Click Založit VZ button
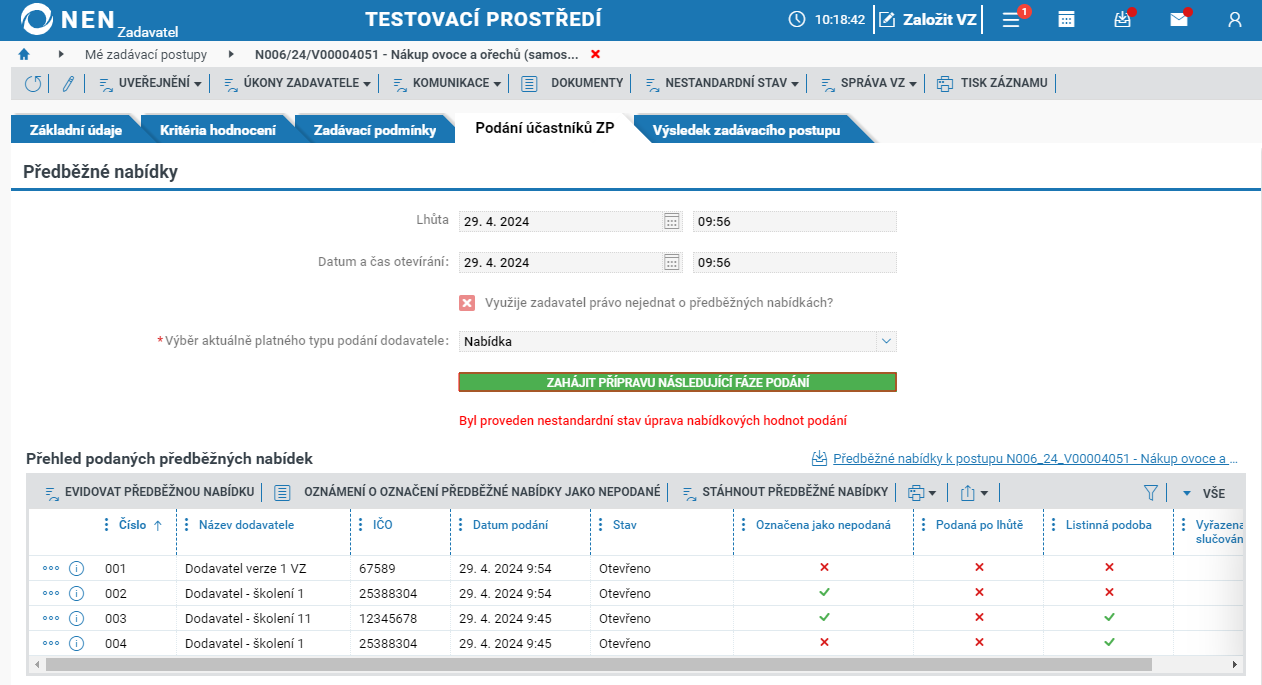This screenshot has height=685, width=1262. click(x=930, y=19)
